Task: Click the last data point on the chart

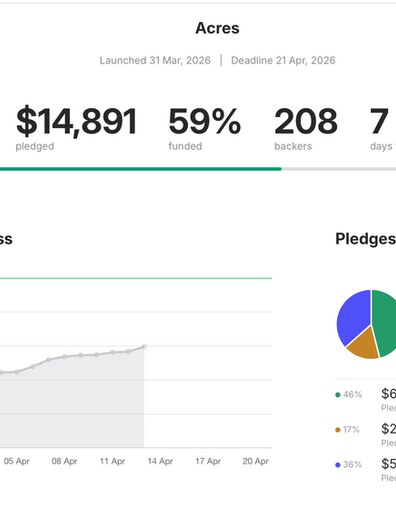Action: click(144, 346)
